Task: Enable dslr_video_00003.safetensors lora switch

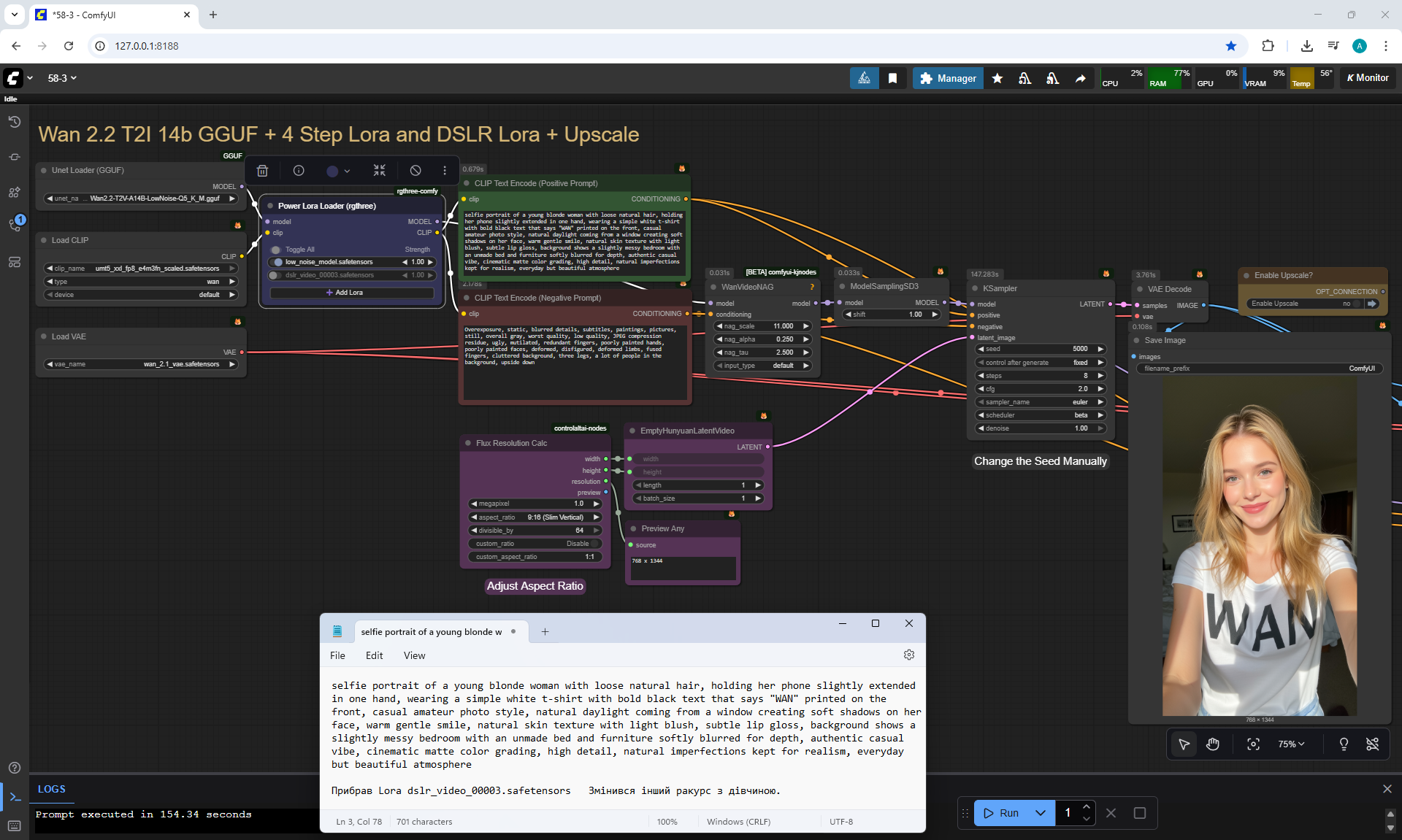Action: [275, 275]
